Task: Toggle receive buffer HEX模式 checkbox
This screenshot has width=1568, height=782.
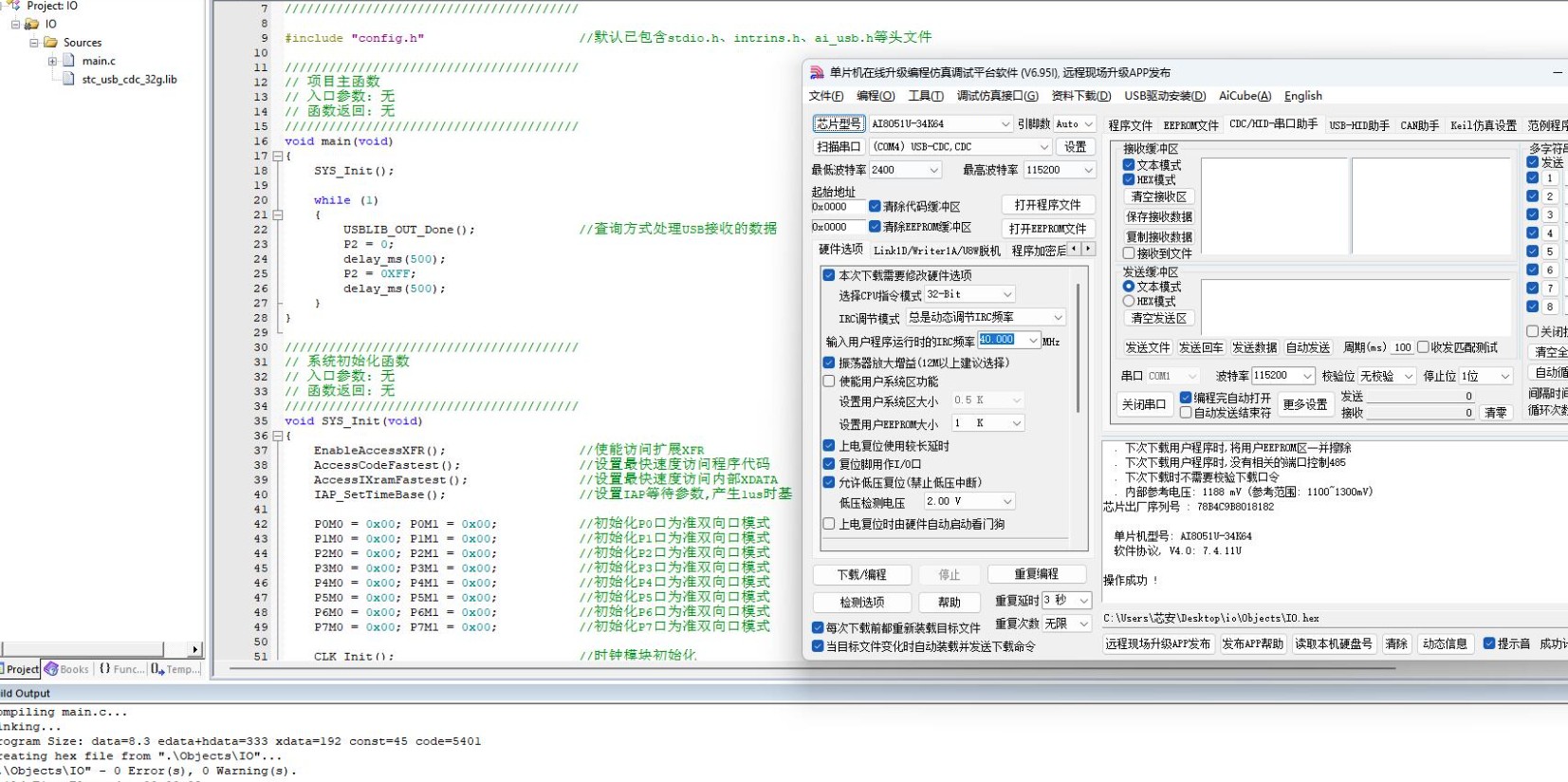Action: coord(1129,179)
